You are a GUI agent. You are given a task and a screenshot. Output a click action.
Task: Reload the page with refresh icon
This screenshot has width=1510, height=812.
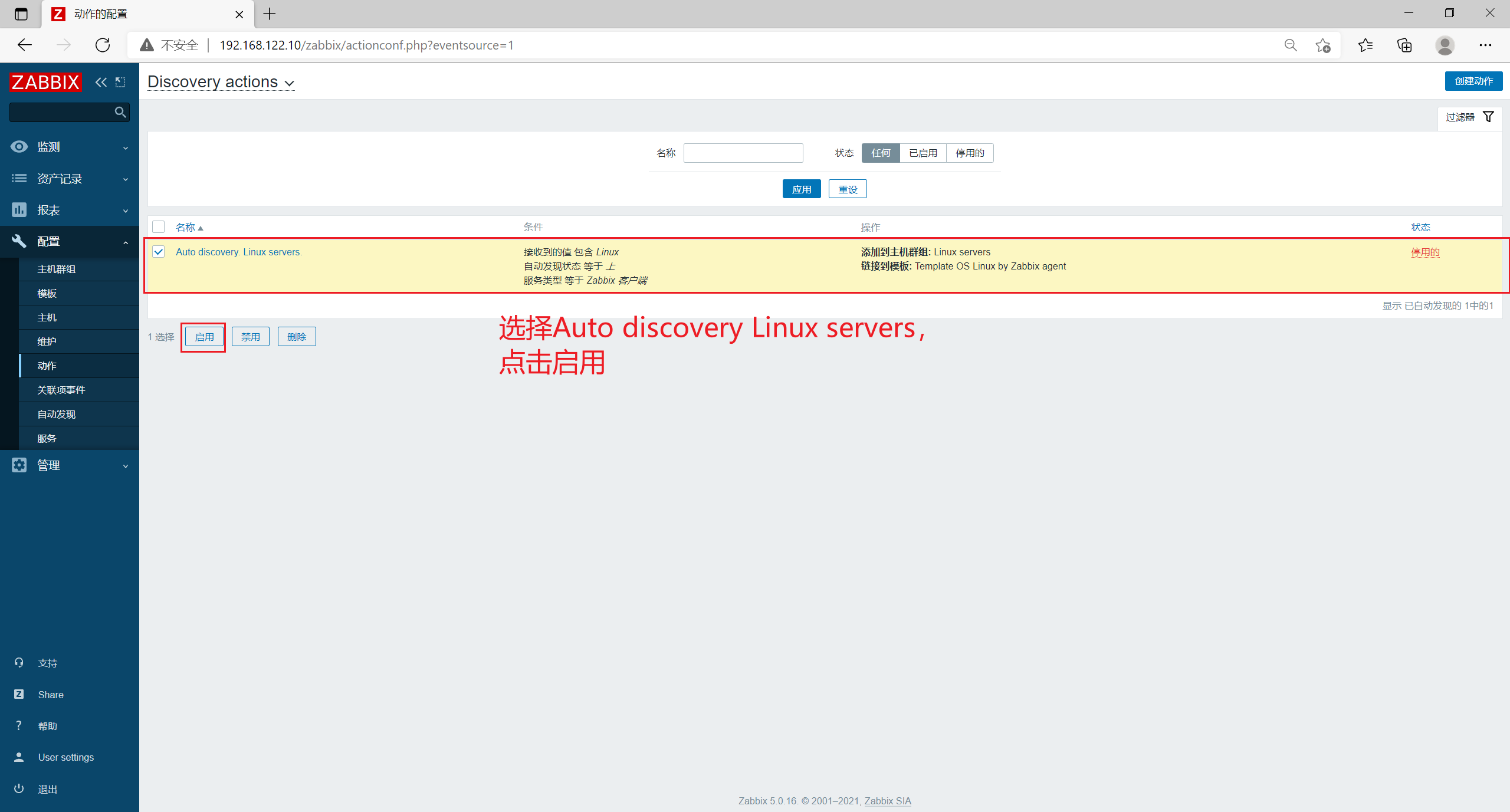point(103,45)
